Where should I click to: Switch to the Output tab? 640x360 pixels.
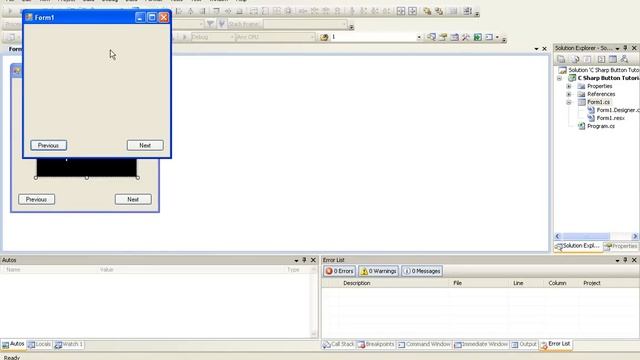pyautogui.click(x=524, y=344)
